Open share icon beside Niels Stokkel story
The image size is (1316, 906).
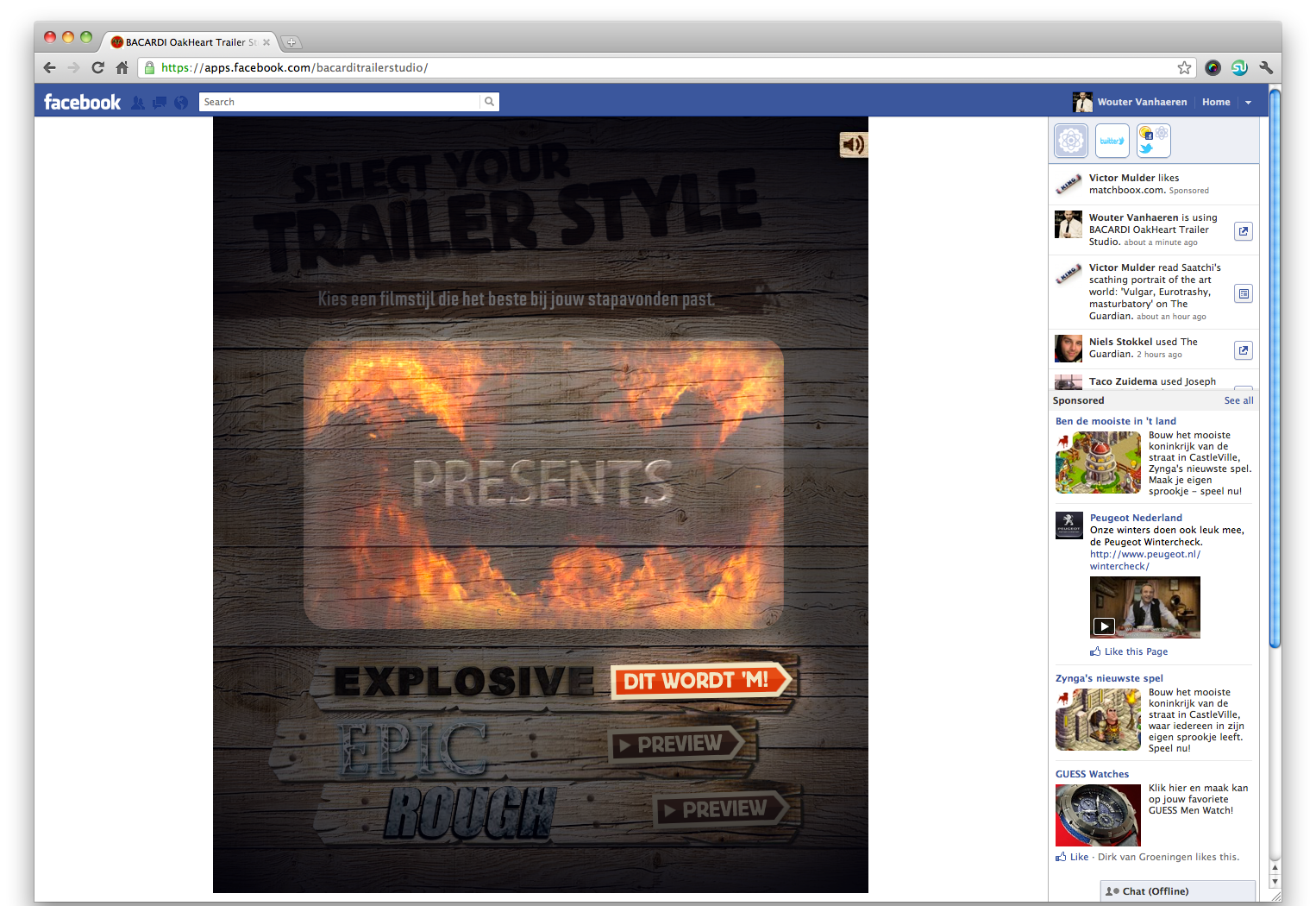(x=1244, y=350)
